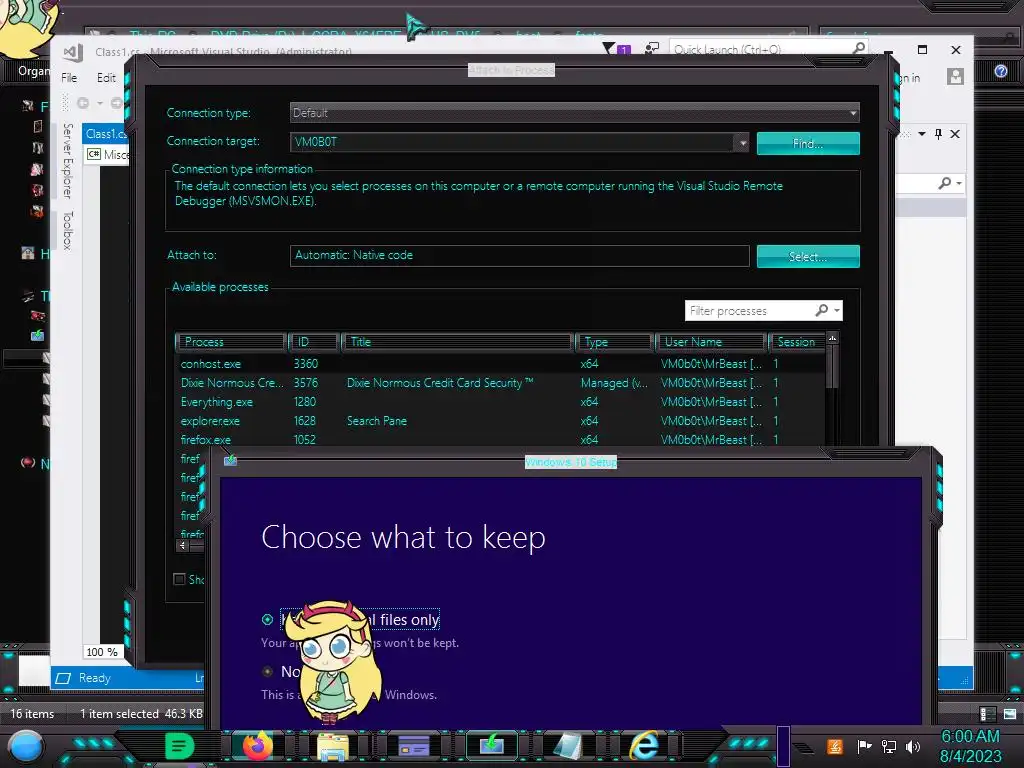Screen dimensions: 1024x768
Task: Click the Organize menu in Explorer window
Action: click(33, 71)
